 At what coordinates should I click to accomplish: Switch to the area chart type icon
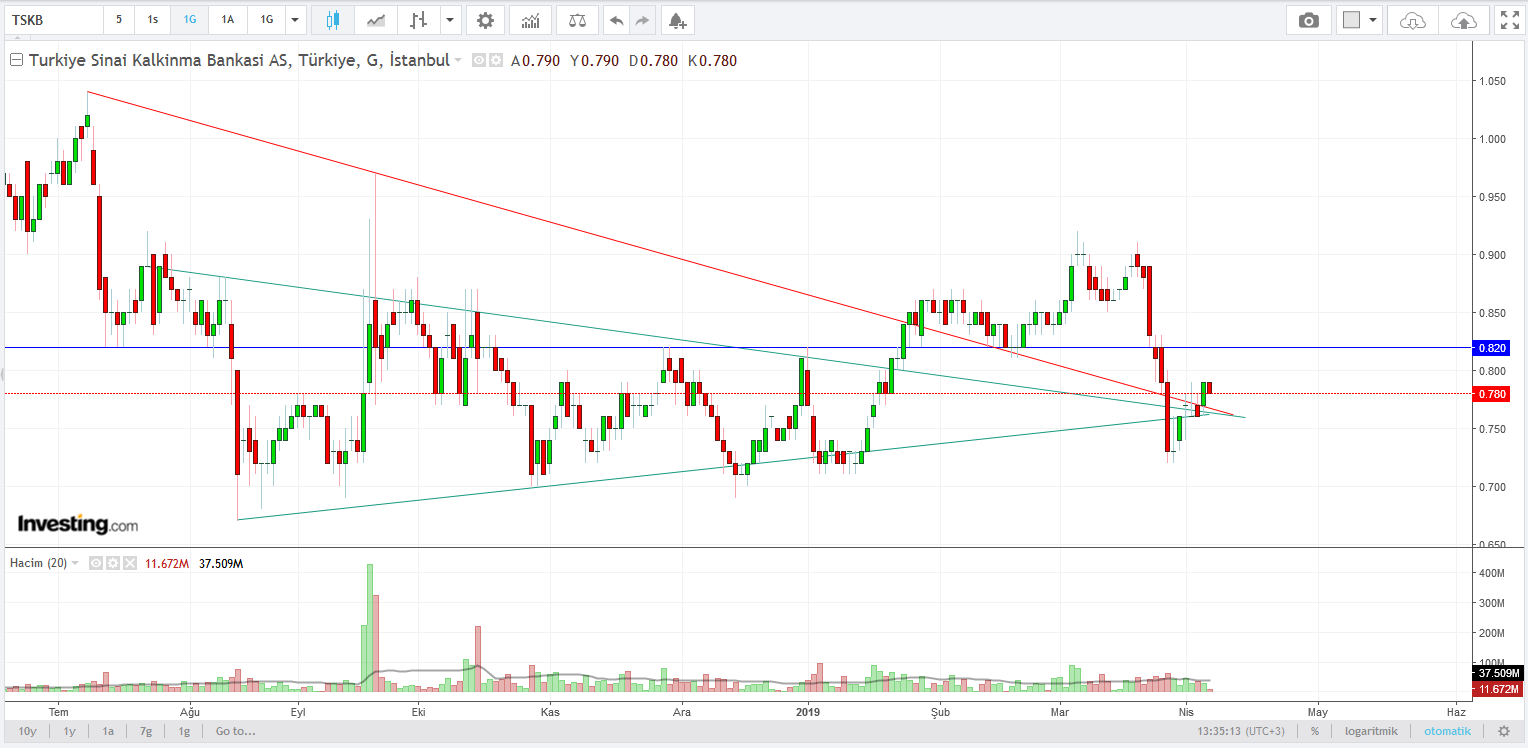376,20
